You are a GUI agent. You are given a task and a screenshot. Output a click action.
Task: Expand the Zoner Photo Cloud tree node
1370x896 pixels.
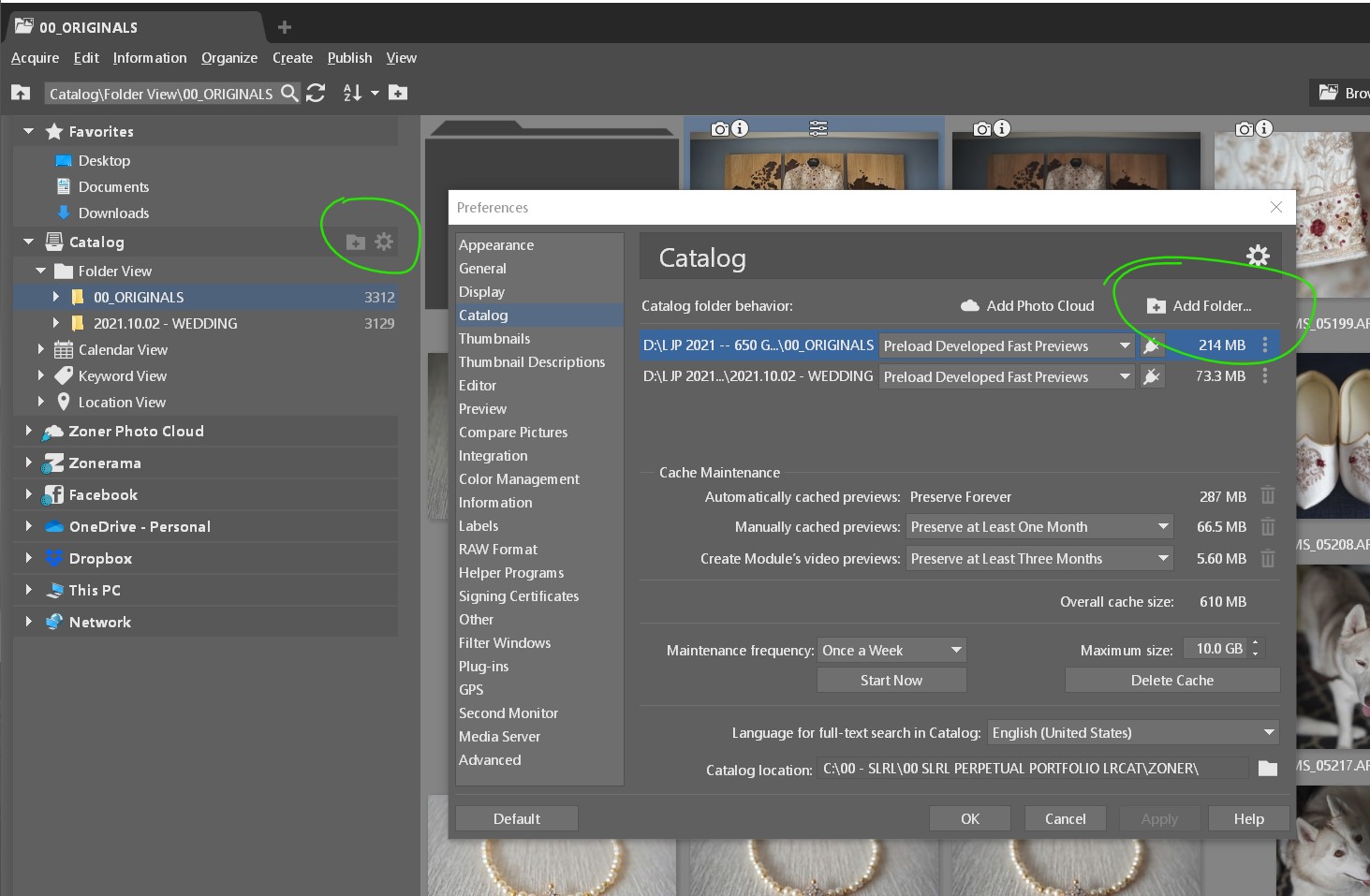[x=28, y=432]
